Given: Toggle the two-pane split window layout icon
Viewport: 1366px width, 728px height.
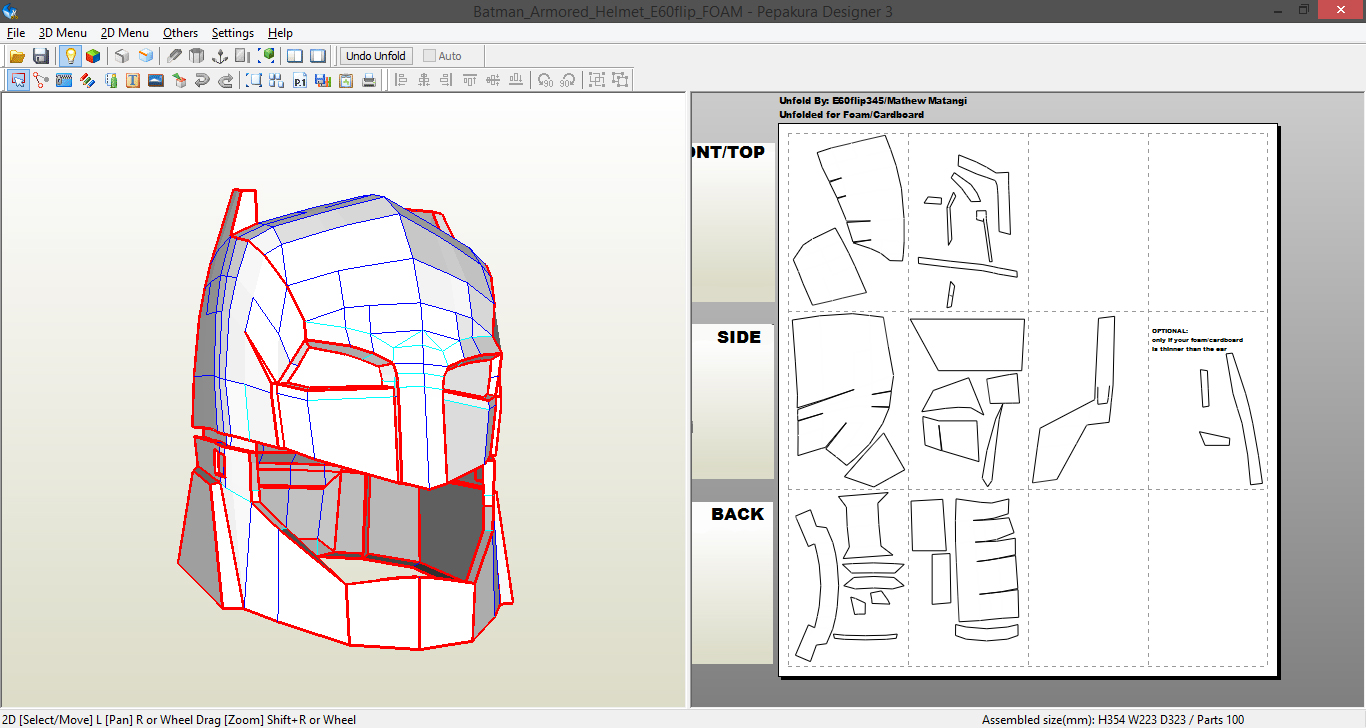Looking at the screenshot, I should coord(295,56).
